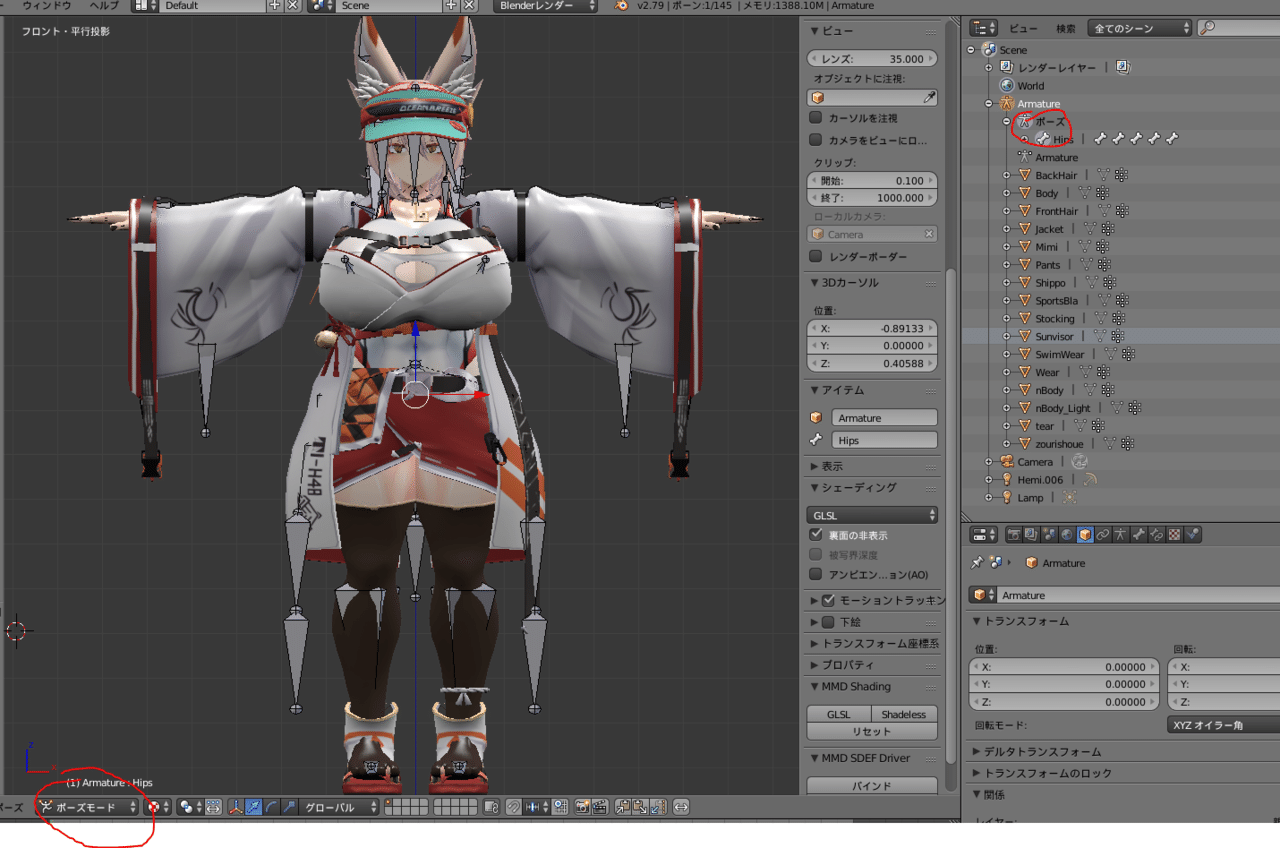Open XYZ オイラー角 rotation mode dropdown
Viewport: 1280px width, 848px height.
point(1224,725)
